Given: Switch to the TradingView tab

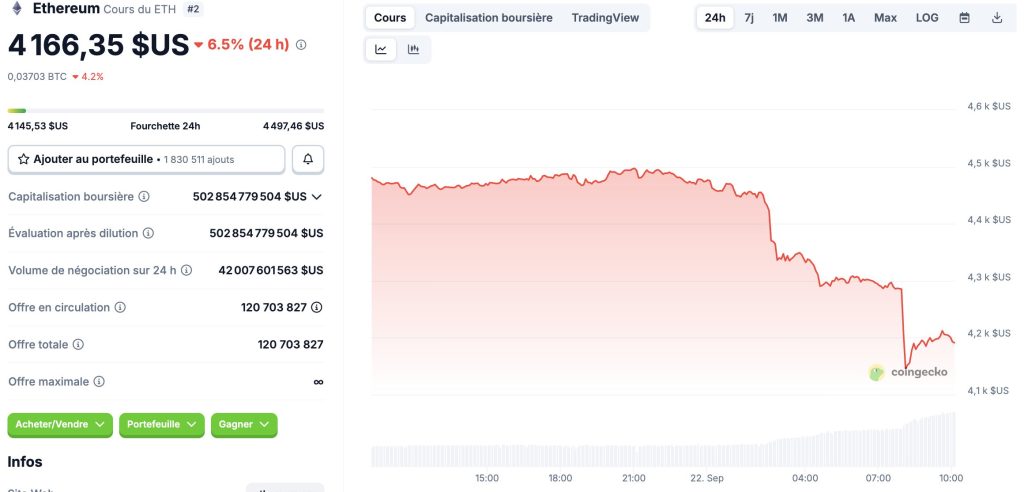Looking at the screenshot, I should 607,18.
